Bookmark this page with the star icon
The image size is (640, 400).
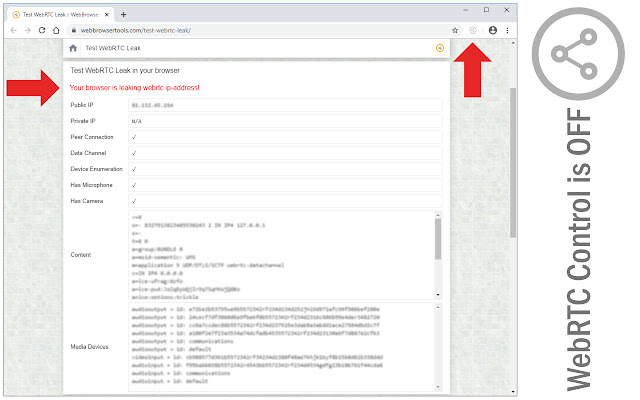tap(455, 30)
